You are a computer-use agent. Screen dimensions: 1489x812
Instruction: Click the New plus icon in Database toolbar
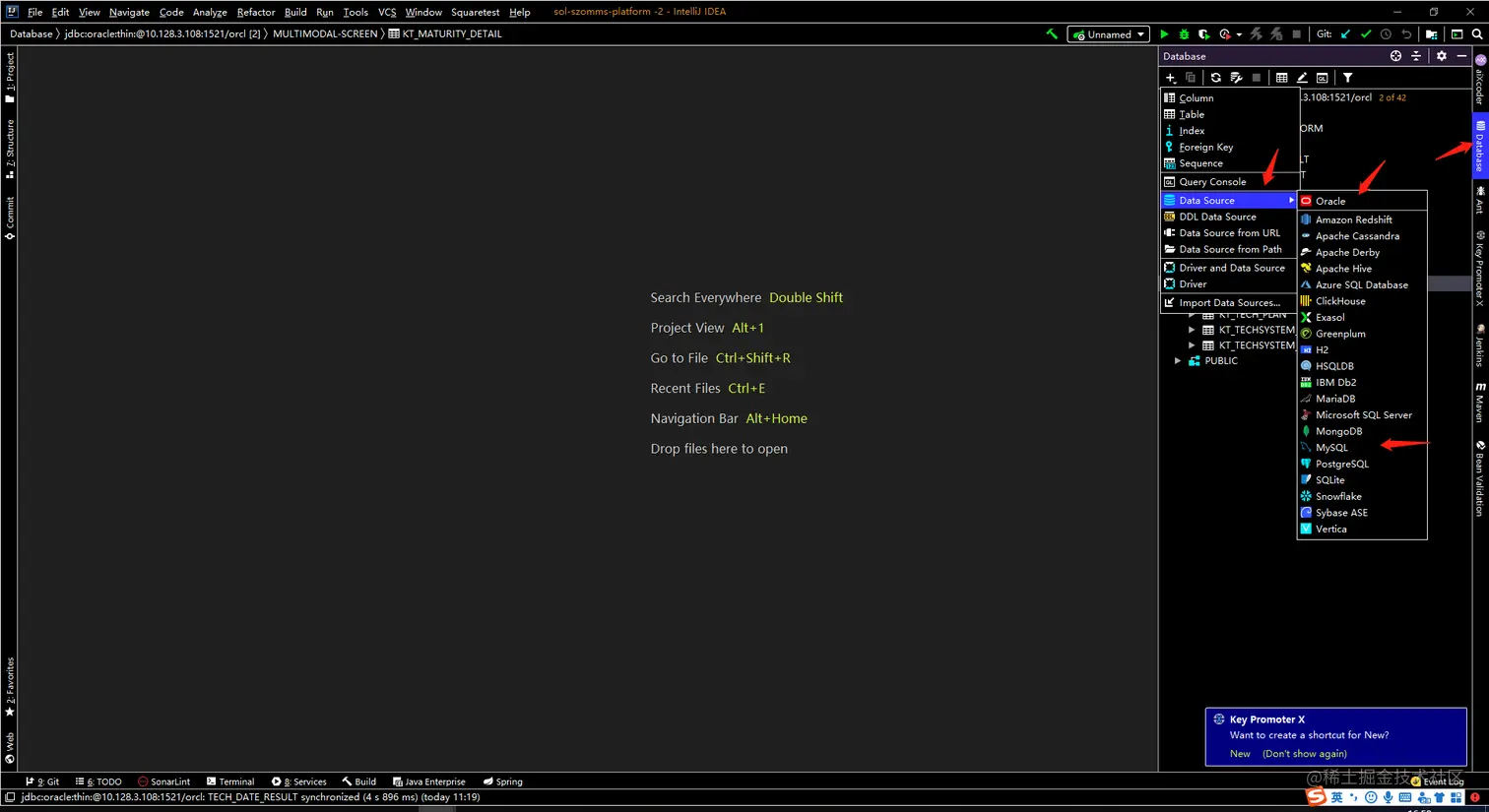(1170, 78)
